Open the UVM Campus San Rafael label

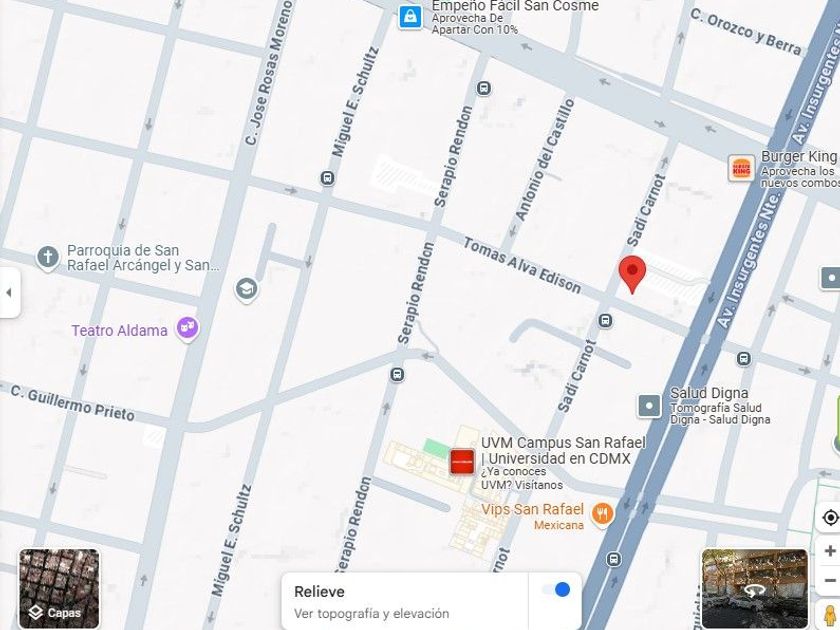[x=563, y=451]
